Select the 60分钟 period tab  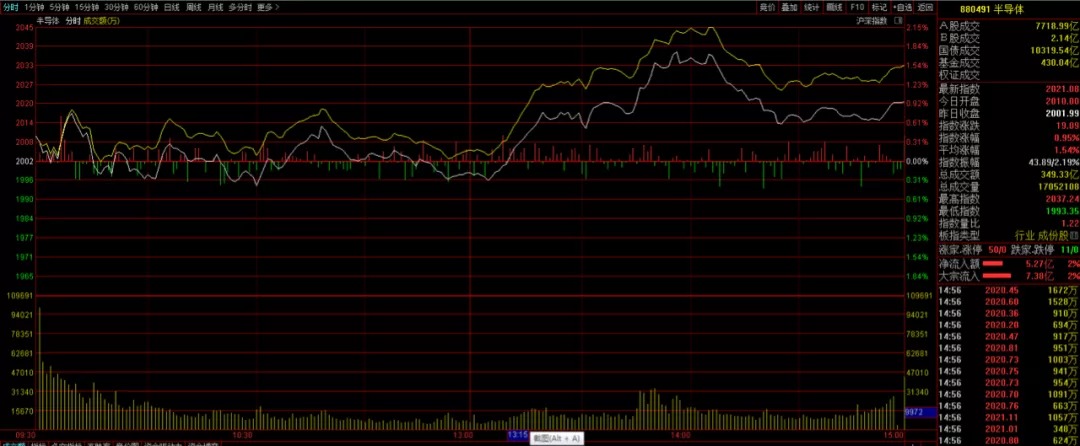click(146, 7)
